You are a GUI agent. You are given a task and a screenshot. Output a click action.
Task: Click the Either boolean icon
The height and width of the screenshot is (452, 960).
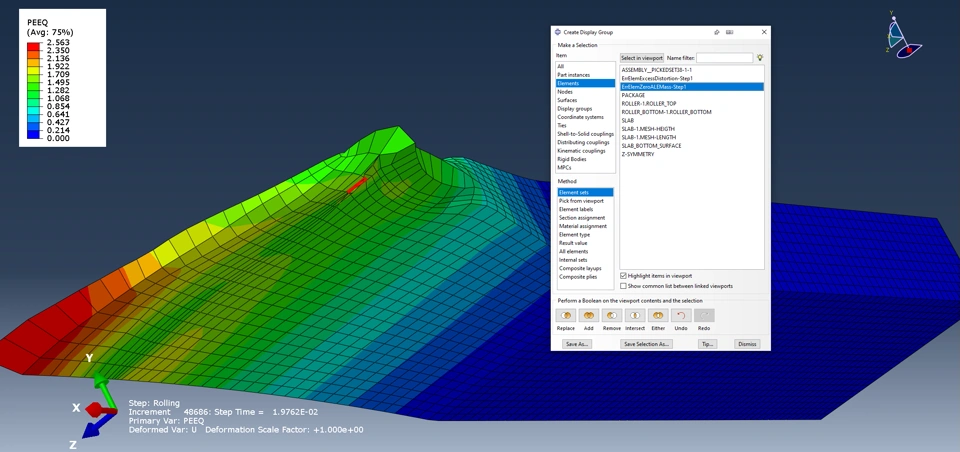pos(658,315)
